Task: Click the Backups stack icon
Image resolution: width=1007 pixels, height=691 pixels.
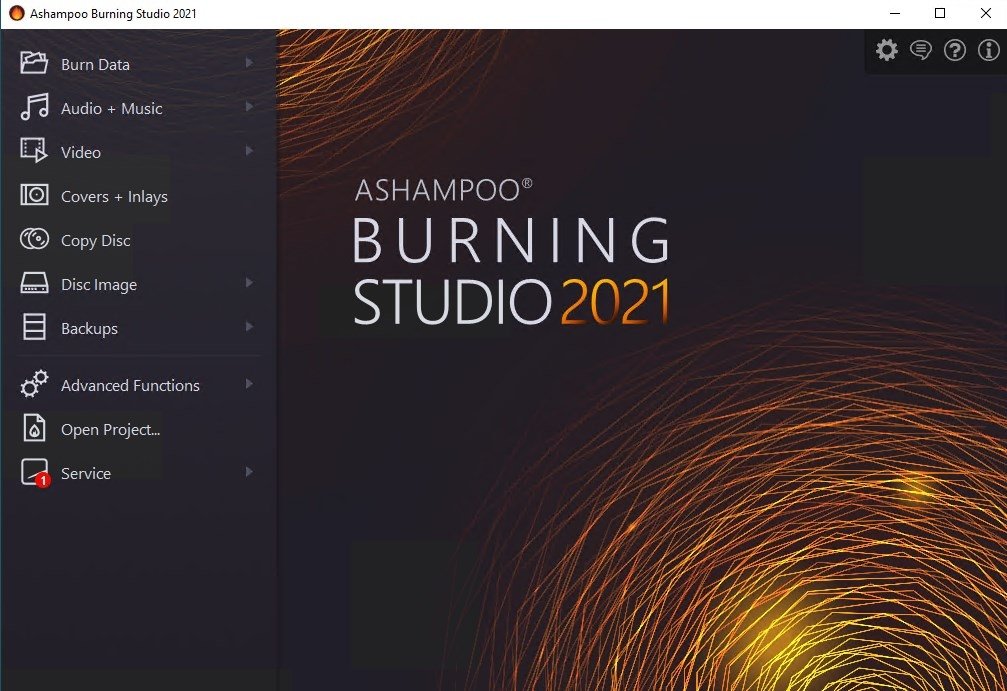Action: pyautogui.click(x=34, y=326)
